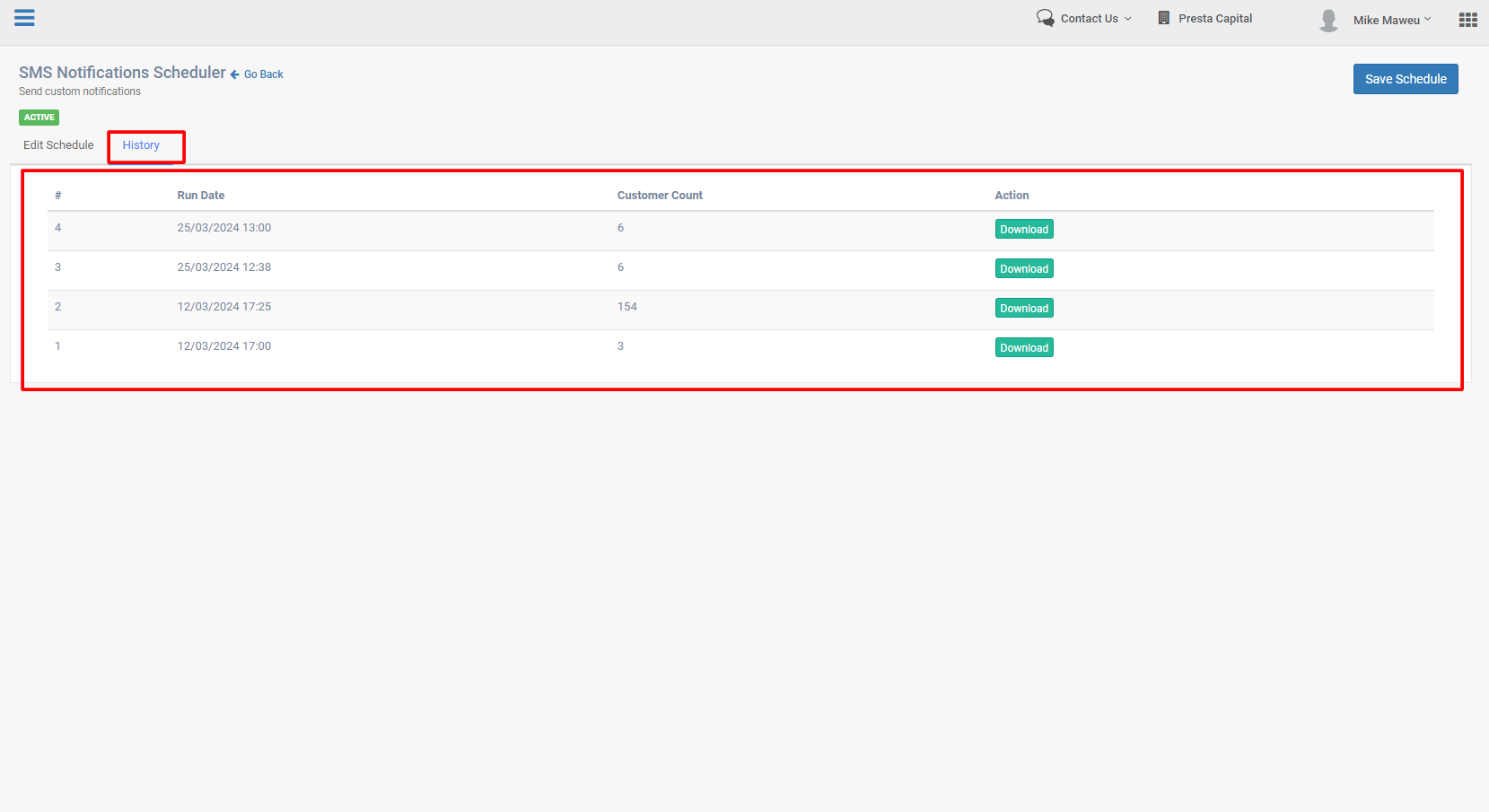Click the Go Back arrow icon
Viewport: 1489px width, 812px height.
pyautogui.click(x=235, y=74)
